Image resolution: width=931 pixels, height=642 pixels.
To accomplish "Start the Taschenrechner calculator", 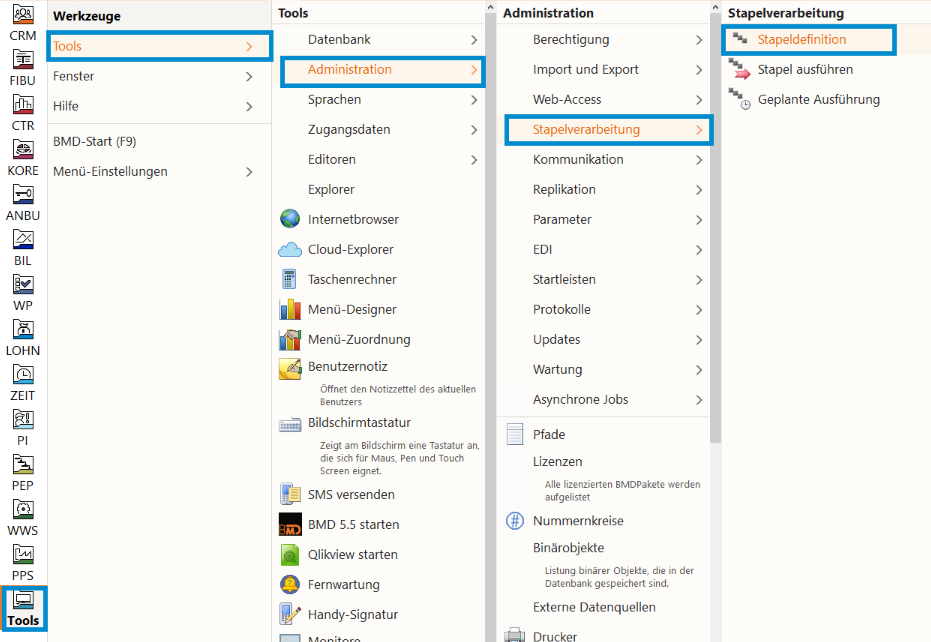I will (x=290, y=279).
